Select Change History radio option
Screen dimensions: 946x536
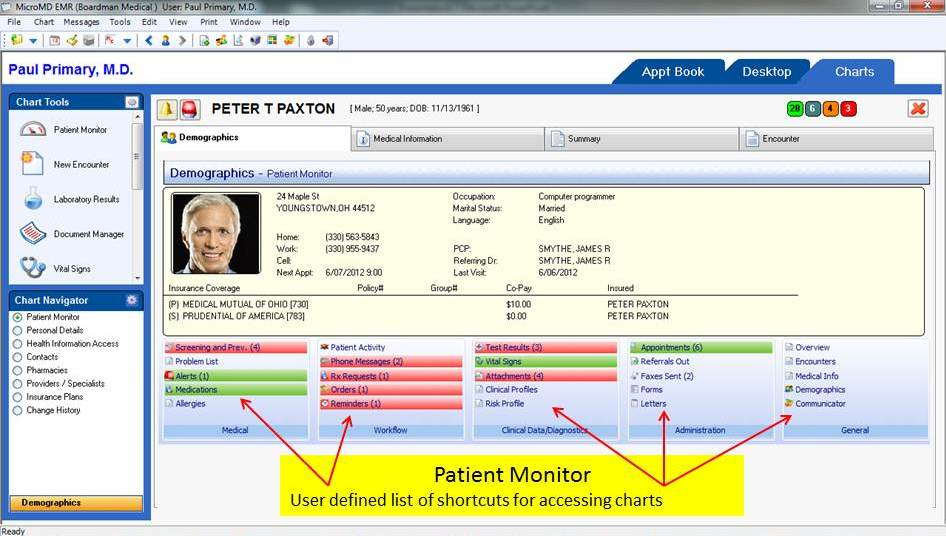pyautogui.click(x=17, y=410)
